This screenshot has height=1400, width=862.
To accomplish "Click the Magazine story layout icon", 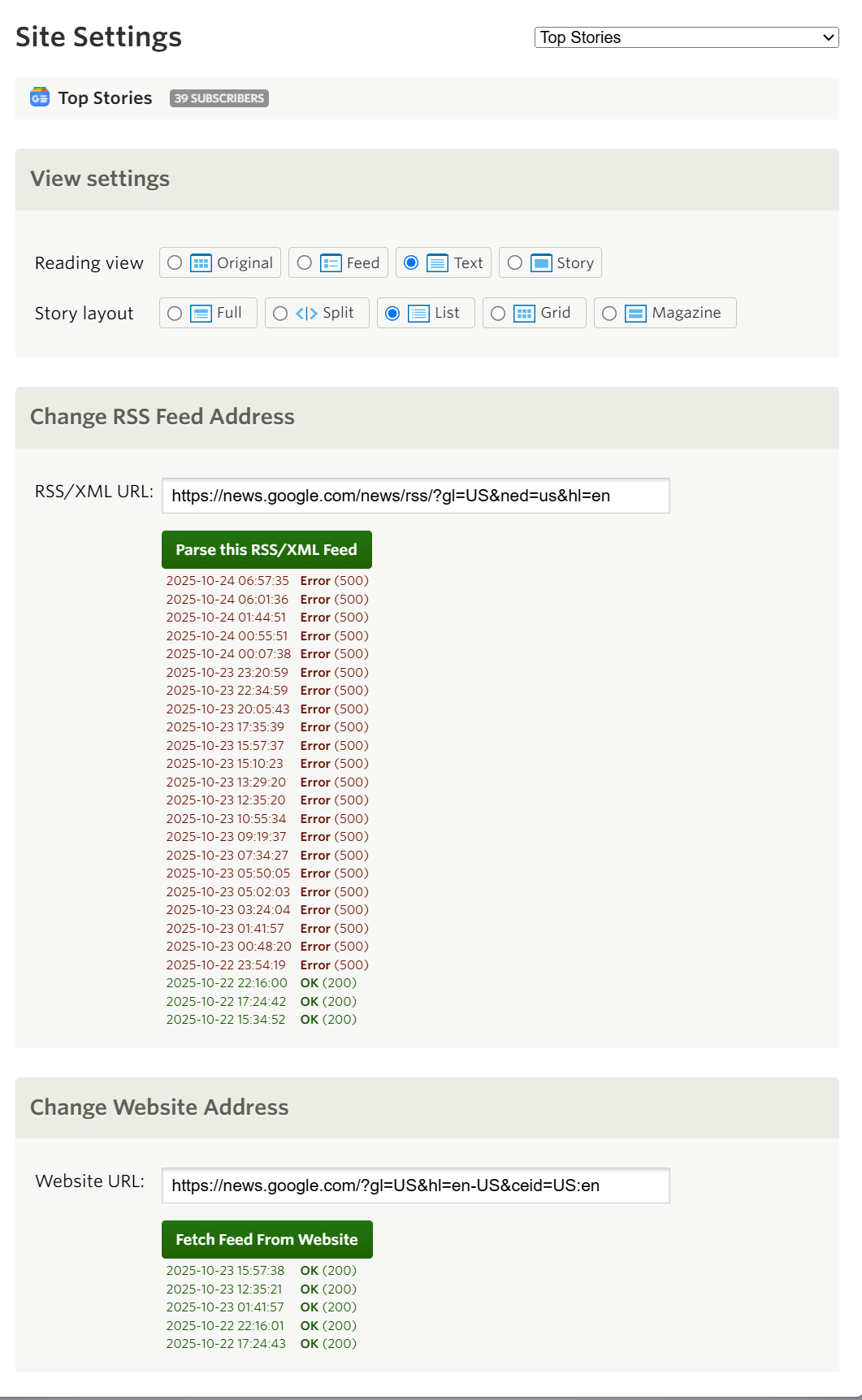I will tap(635, 314).
